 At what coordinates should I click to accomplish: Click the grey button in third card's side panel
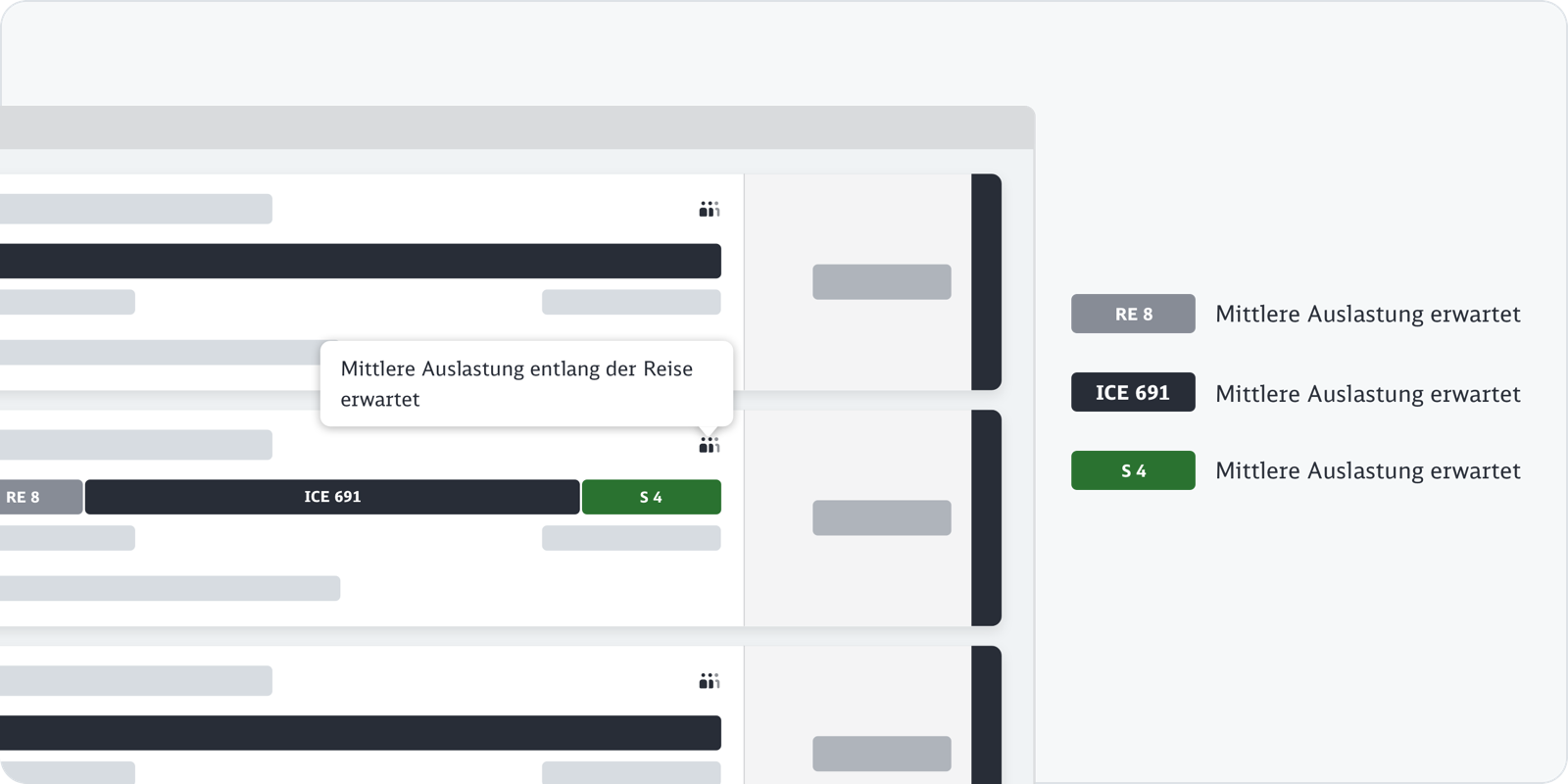[x=881, y=754]
